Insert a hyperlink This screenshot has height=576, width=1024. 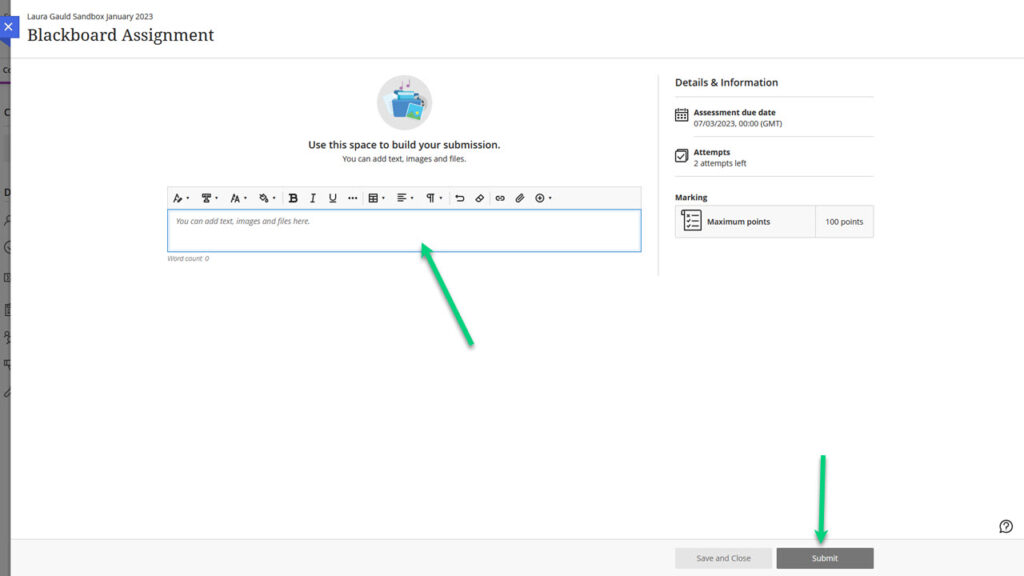(x=500, y=198)
